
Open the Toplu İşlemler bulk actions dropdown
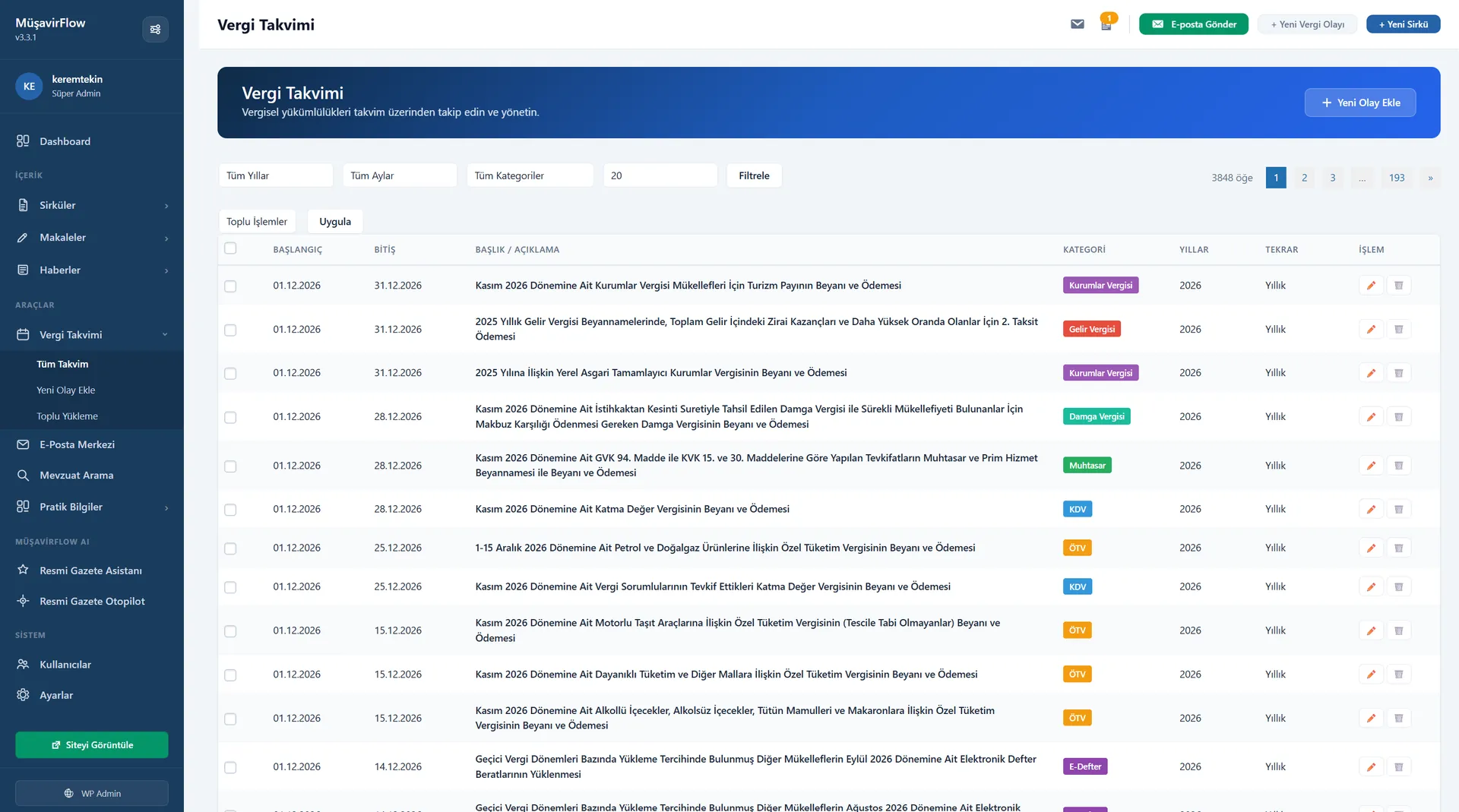click(x=258, y=222)
